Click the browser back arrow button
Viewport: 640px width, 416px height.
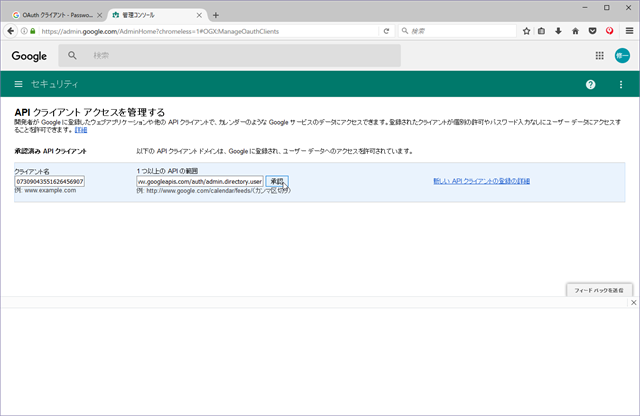tap(11, 31)
